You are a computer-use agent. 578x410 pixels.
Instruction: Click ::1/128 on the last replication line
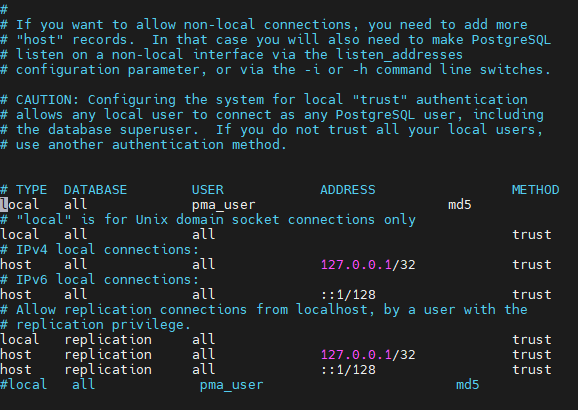tap(348, 370)
